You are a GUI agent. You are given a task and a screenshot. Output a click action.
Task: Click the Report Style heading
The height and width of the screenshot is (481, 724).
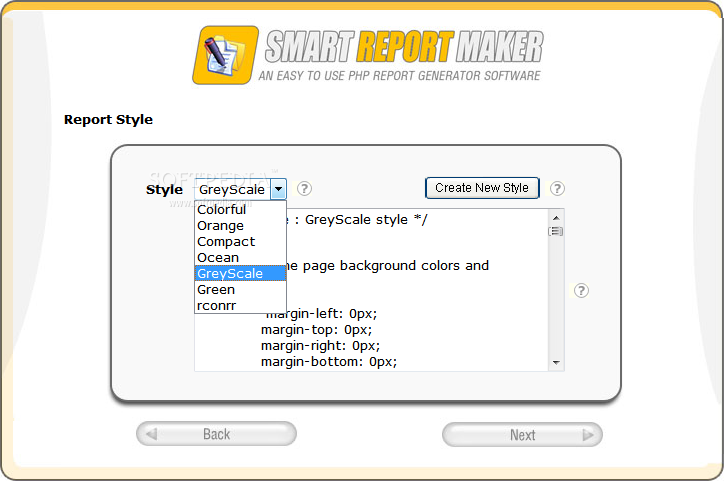pyautogui.click(x=108, y=120)
